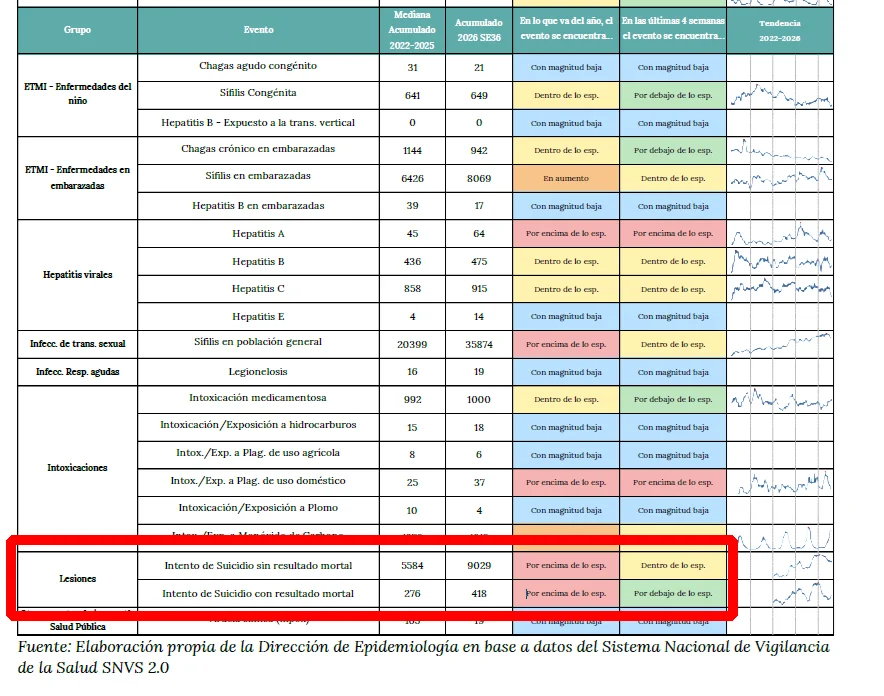Click the "Hepatitis virales" group cell
This screenshot has height=696, width=884.
pyautogui.click(x=77, y=274)
